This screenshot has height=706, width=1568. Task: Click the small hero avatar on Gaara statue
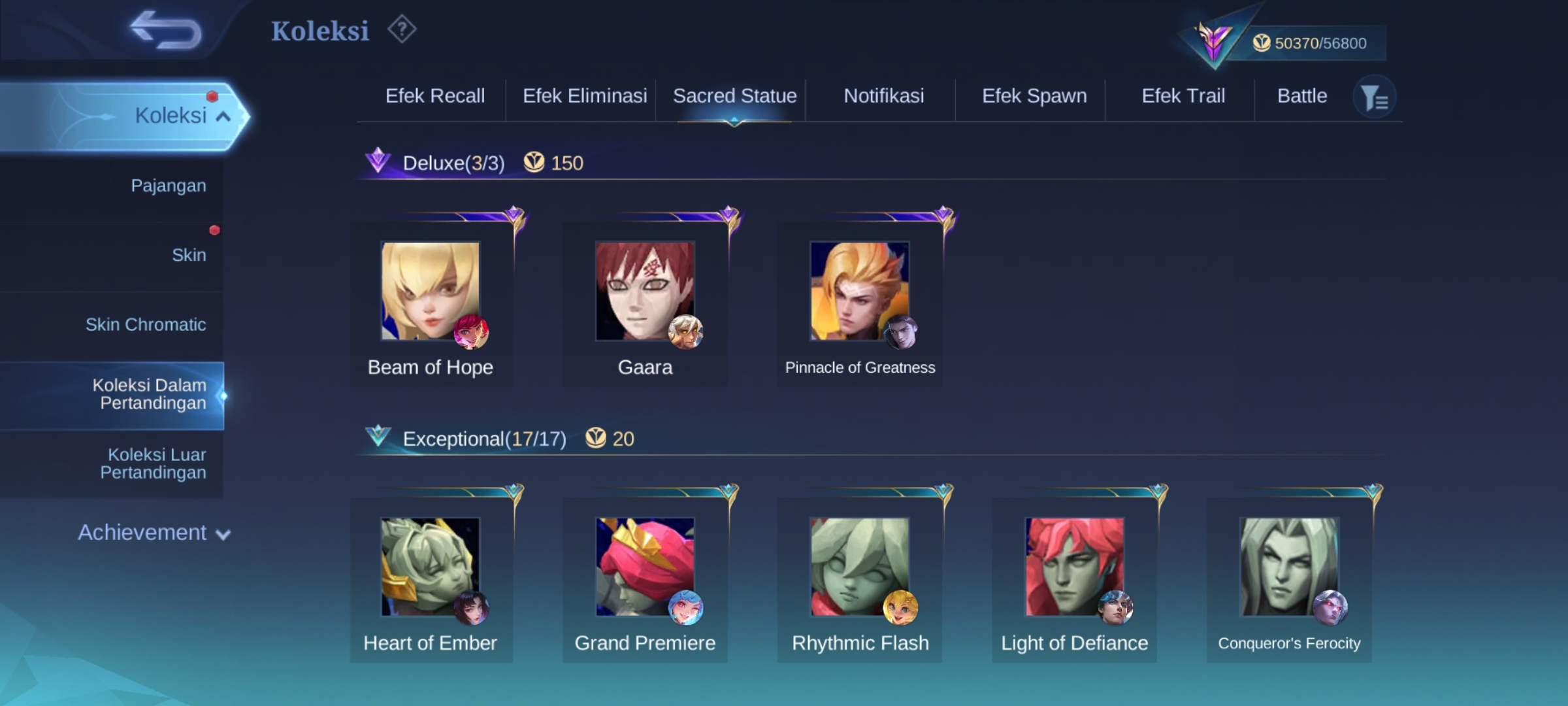(685, 331)
